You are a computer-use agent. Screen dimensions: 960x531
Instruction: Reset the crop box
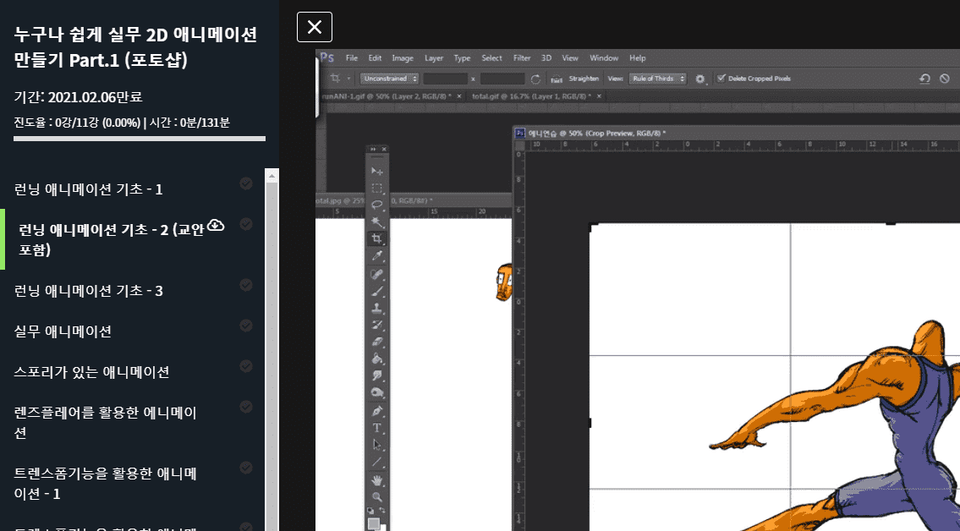coord(924,78)
